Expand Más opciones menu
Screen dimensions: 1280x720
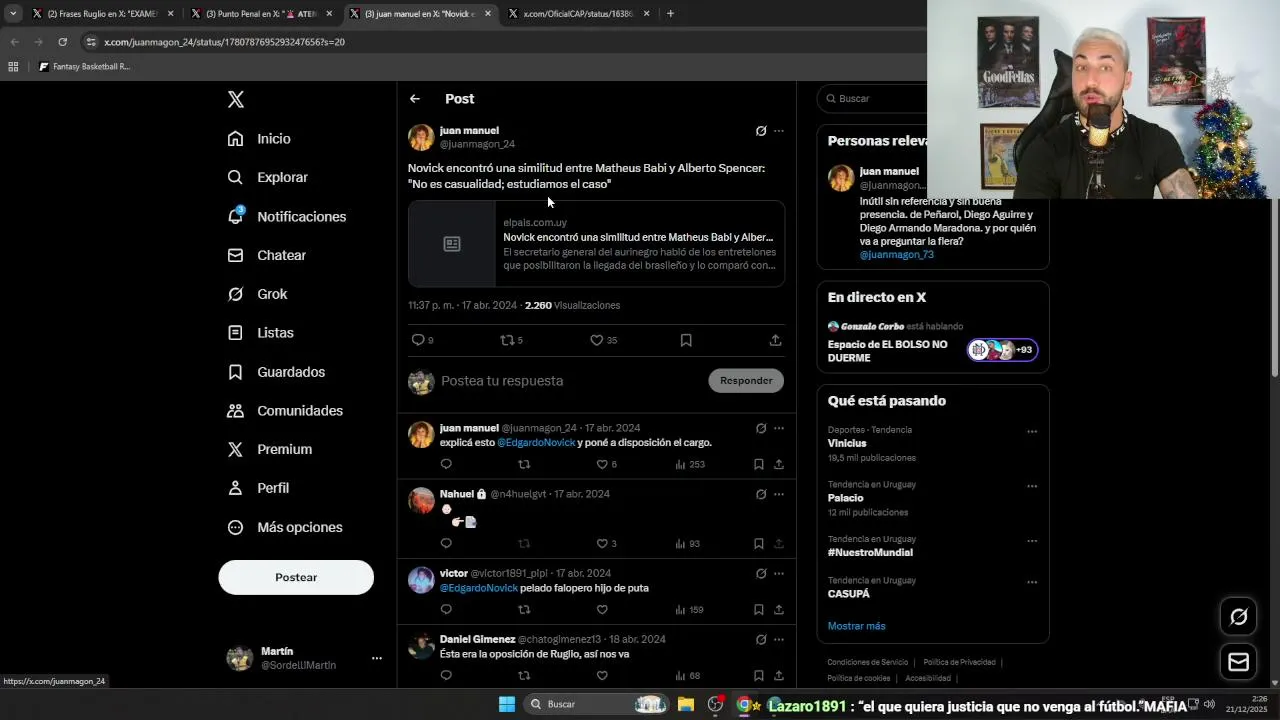[285, 527]
